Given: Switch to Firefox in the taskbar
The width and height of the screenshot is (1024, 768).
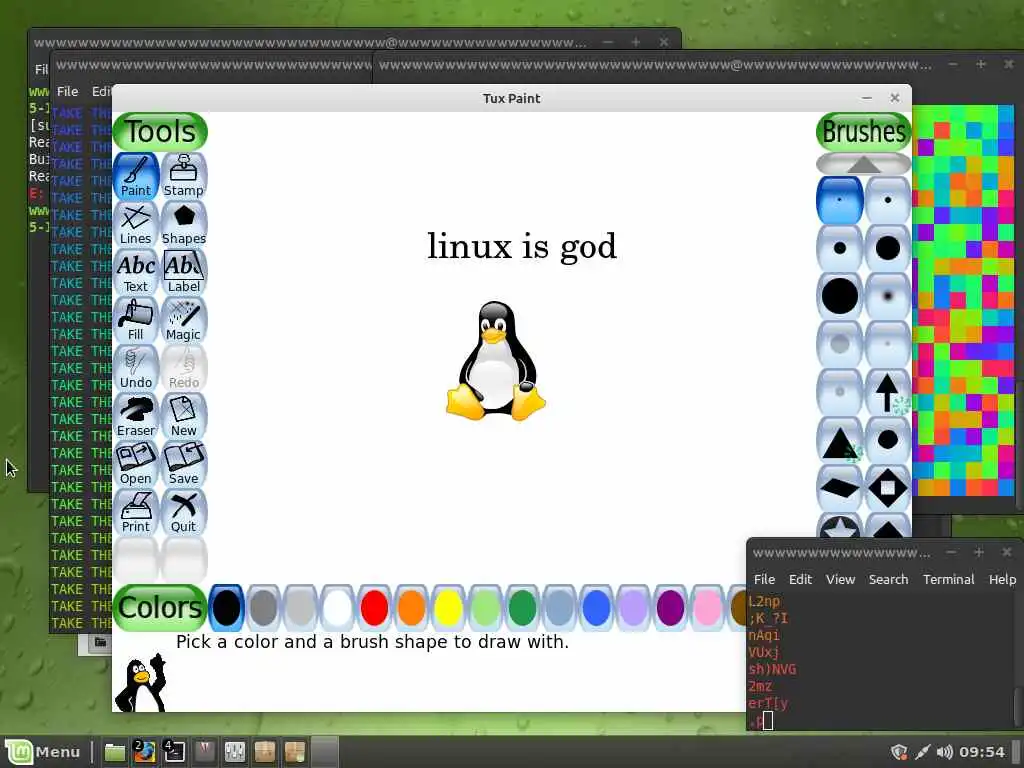Looking at the screenshot, I should (144, 752).
